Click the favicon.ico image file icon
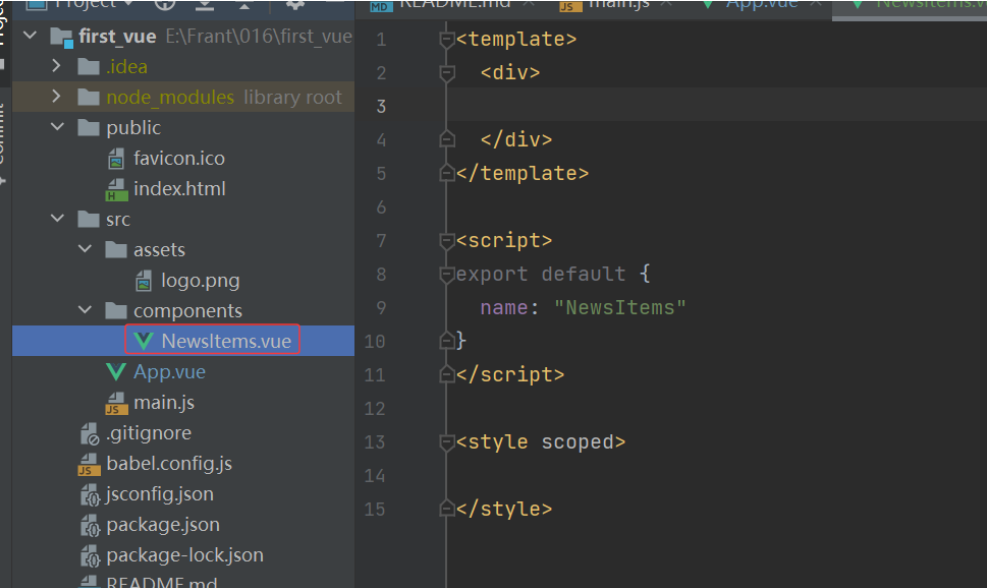Screen dimensions: 987x588 point(116,159)
